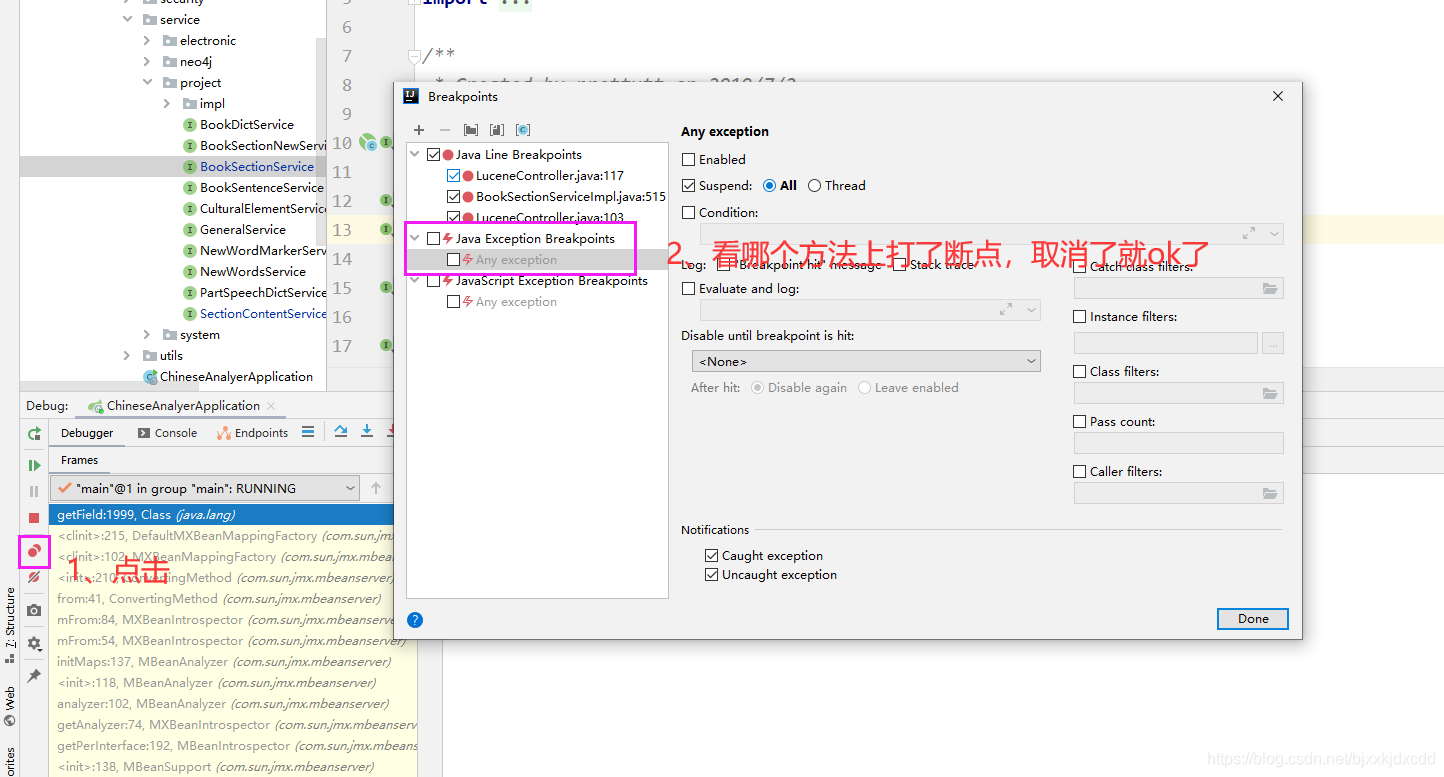Click the previous frame up arrow
This screenshot has width=1444, height=777.
tap(376, 488)
